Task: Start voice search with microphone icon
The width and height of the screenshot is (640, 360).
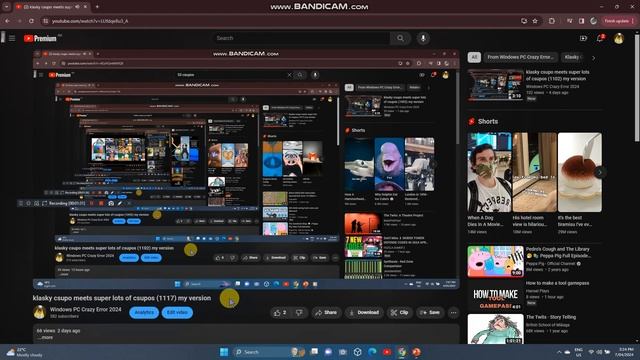Action: (423, 38)
